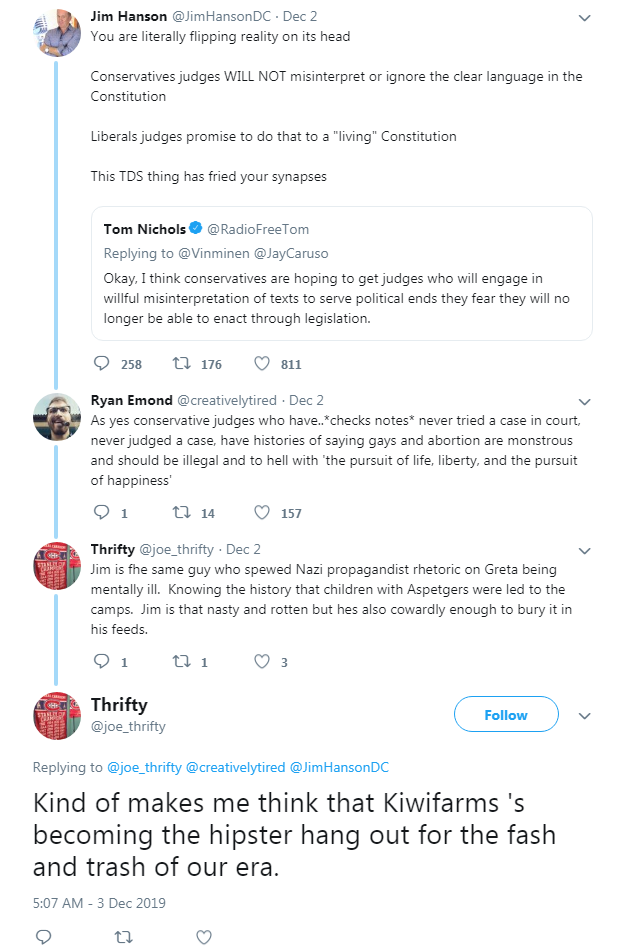This screenshot has width=627, height=952.
Task: Retweet Ryan Emond's tweet with 14 retweets
Action: [181, 512]
